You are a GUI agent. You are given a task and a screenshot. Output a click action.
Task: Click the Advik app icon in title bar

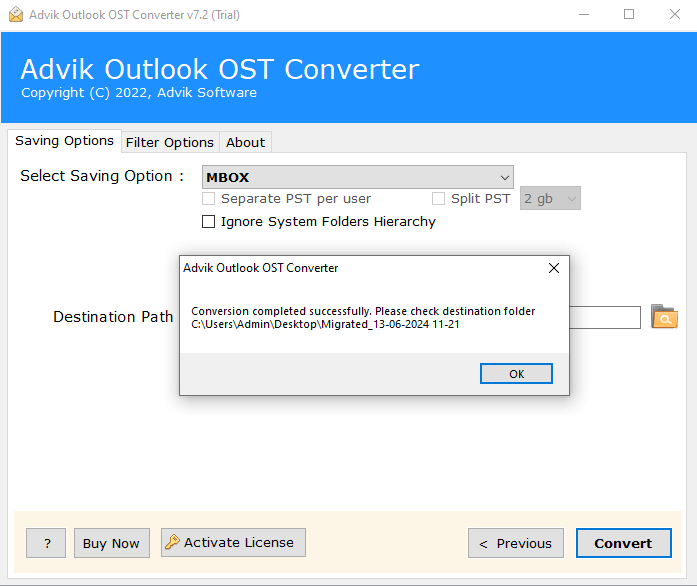[x=16, y=15]
